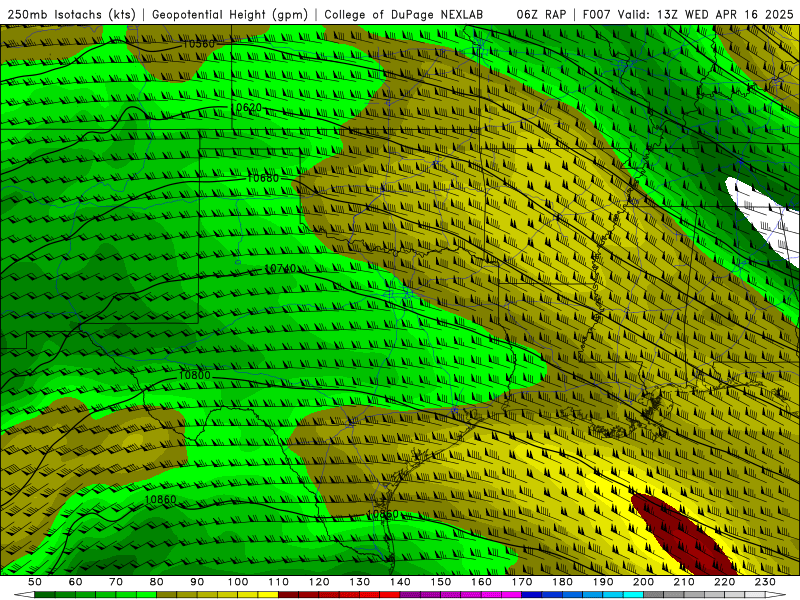Select the colorbar value 180
This screenshot has width=800, height=600.
click(563, 582)
